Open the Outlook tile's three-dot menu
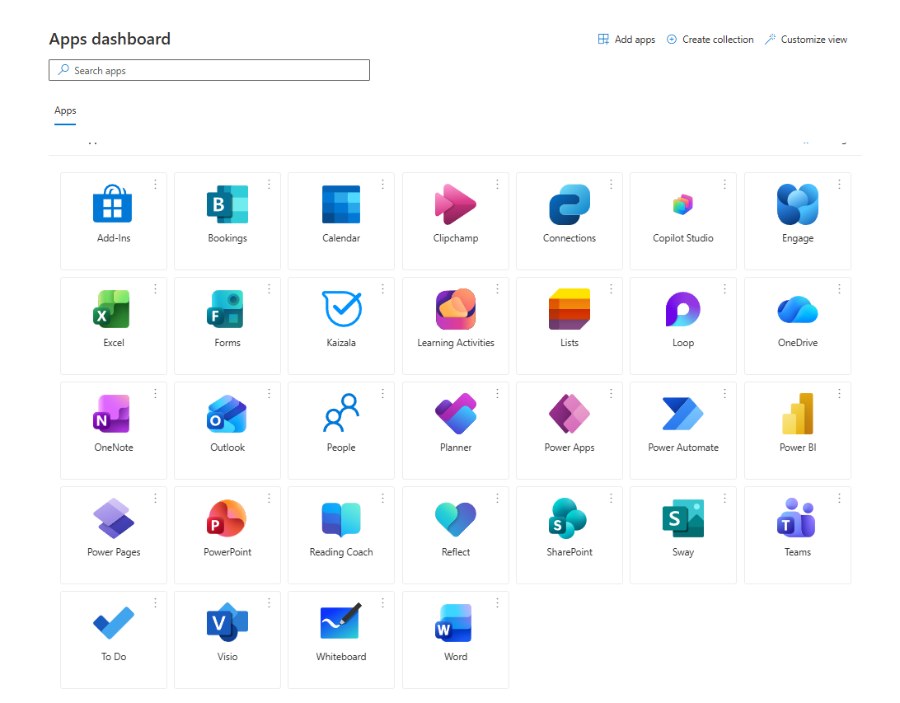Viewport: 900px width, 703px height. 269,393
